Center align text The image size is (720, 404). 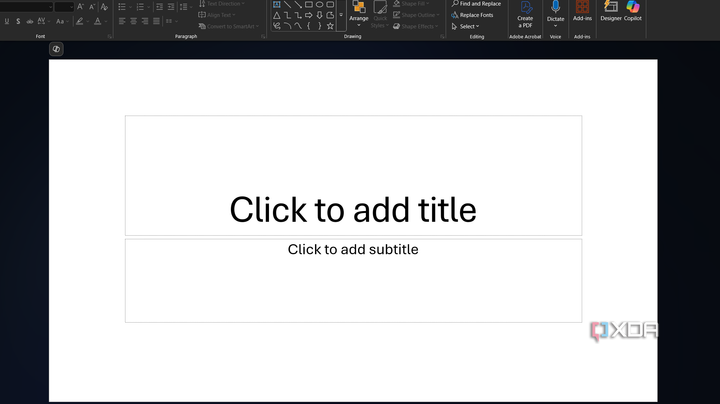tap(133, 21)
